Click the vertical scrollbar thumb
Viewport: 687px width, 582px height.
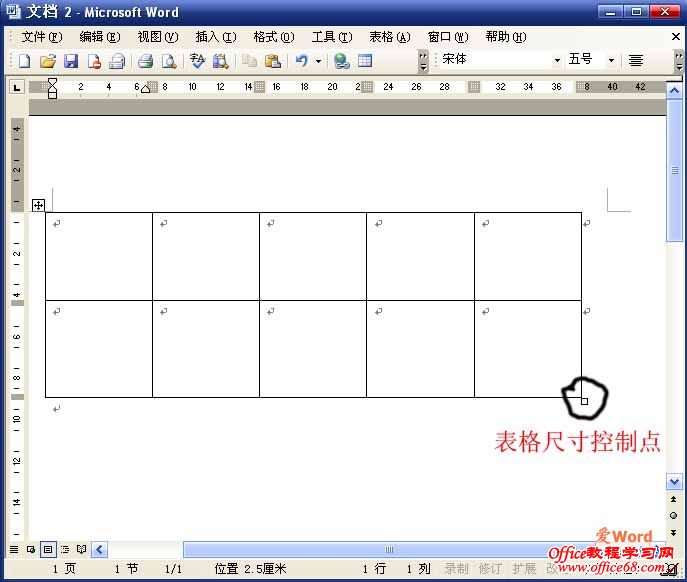point(674,170)
